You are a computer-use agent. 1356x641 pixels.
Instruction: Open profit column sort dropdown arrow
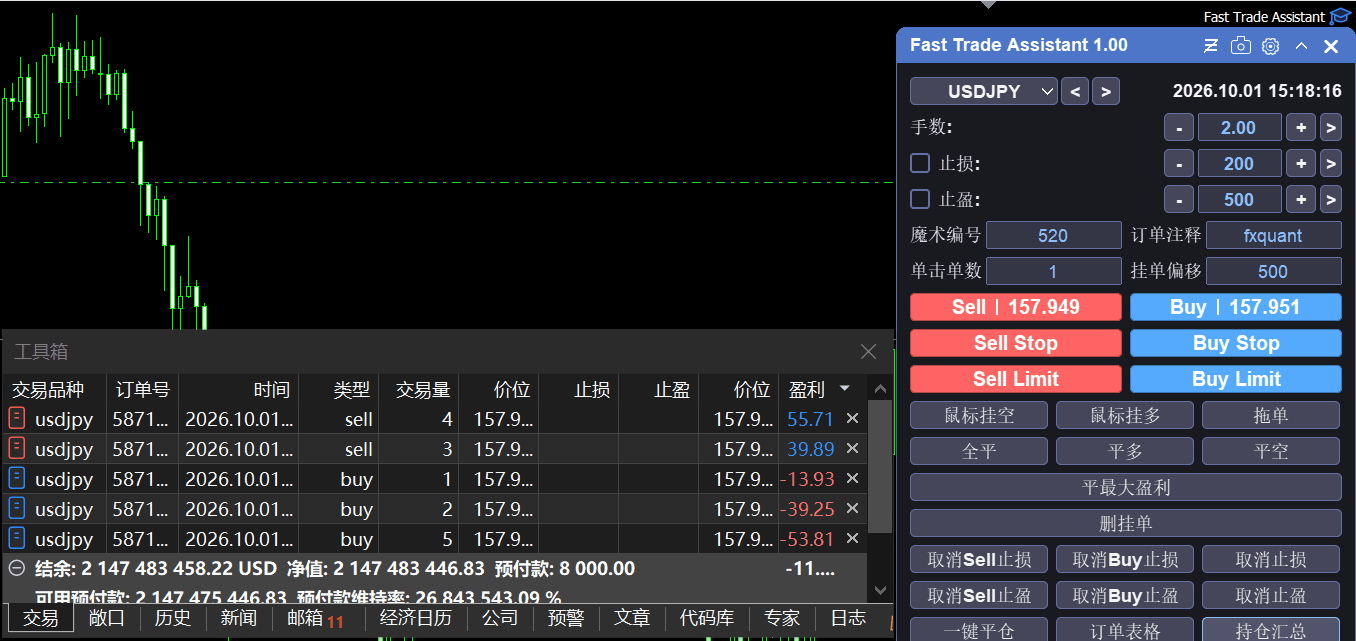(x=845, y=388)
